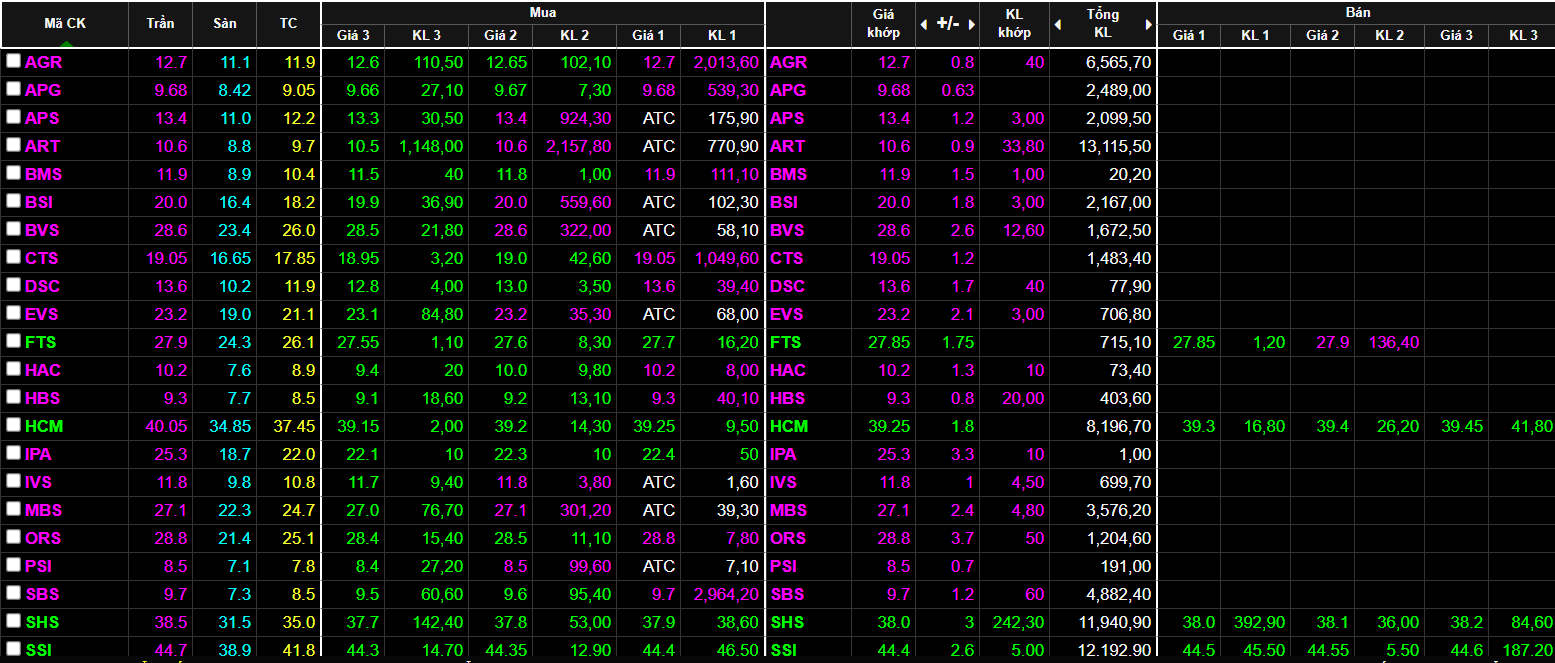Click green sort triangle under Mã CK
The height and width of the screenshot is (663, 1555).
click(x=65, y=43)
